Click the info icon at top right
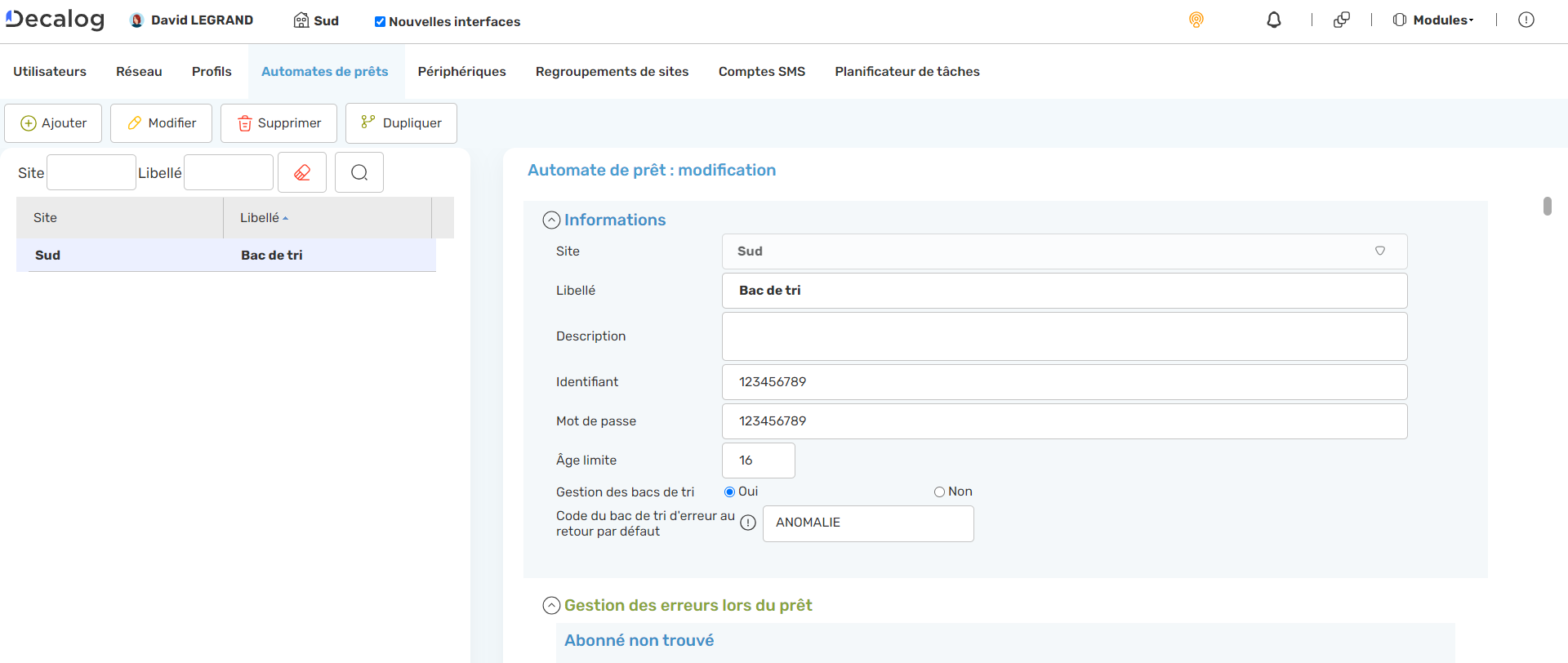Image resolution: width=1568 pixels, height=663 pixels. coord(1526,20)
